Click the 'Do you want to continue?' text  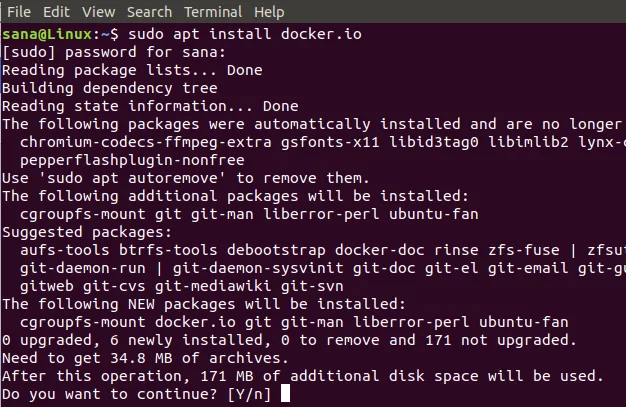pyautogui.click(x=110, y=394)
